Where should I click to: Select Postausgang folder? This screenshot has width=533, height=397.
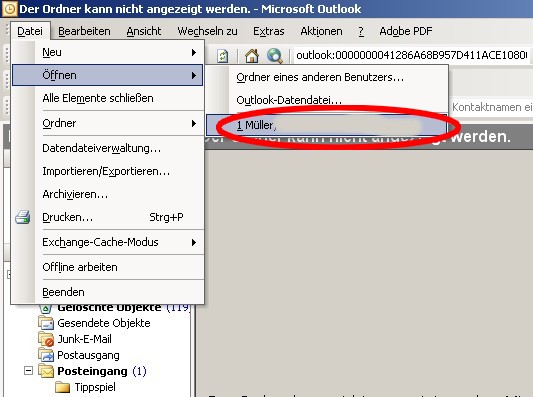click(x=88, y=355)
